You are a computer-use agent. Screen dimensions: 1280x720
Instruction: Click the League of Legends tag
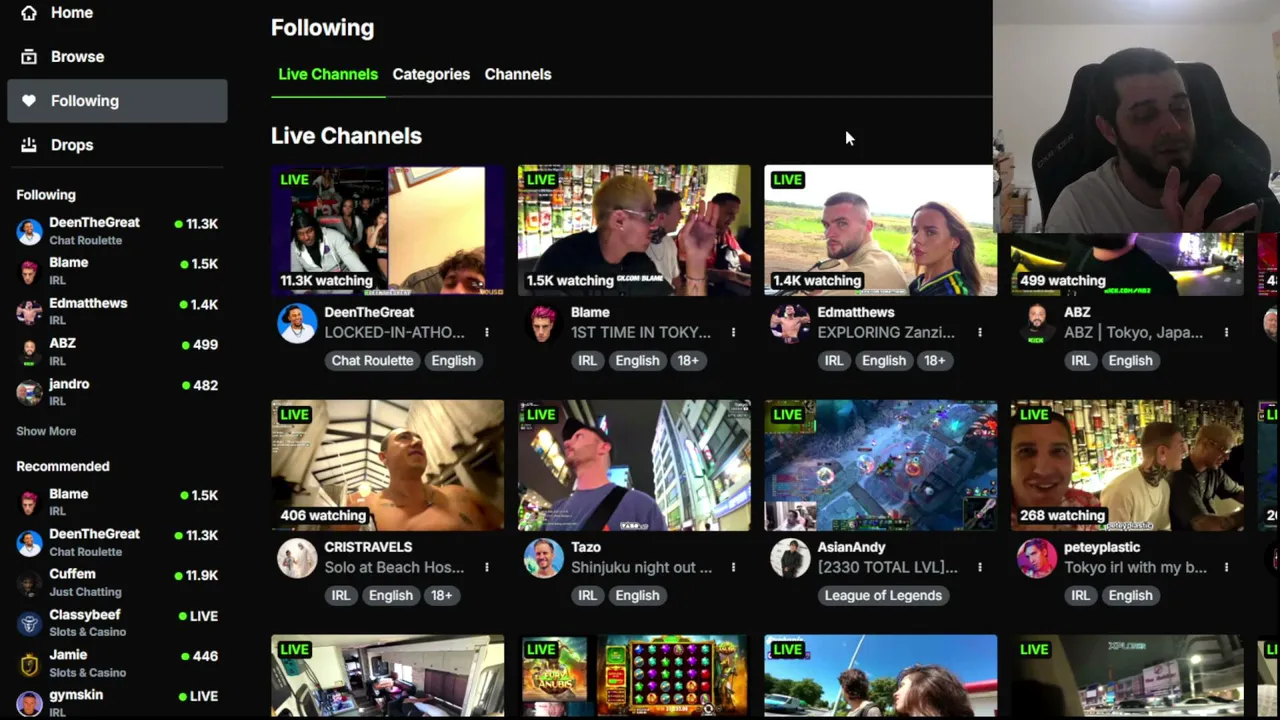point(883,595)
